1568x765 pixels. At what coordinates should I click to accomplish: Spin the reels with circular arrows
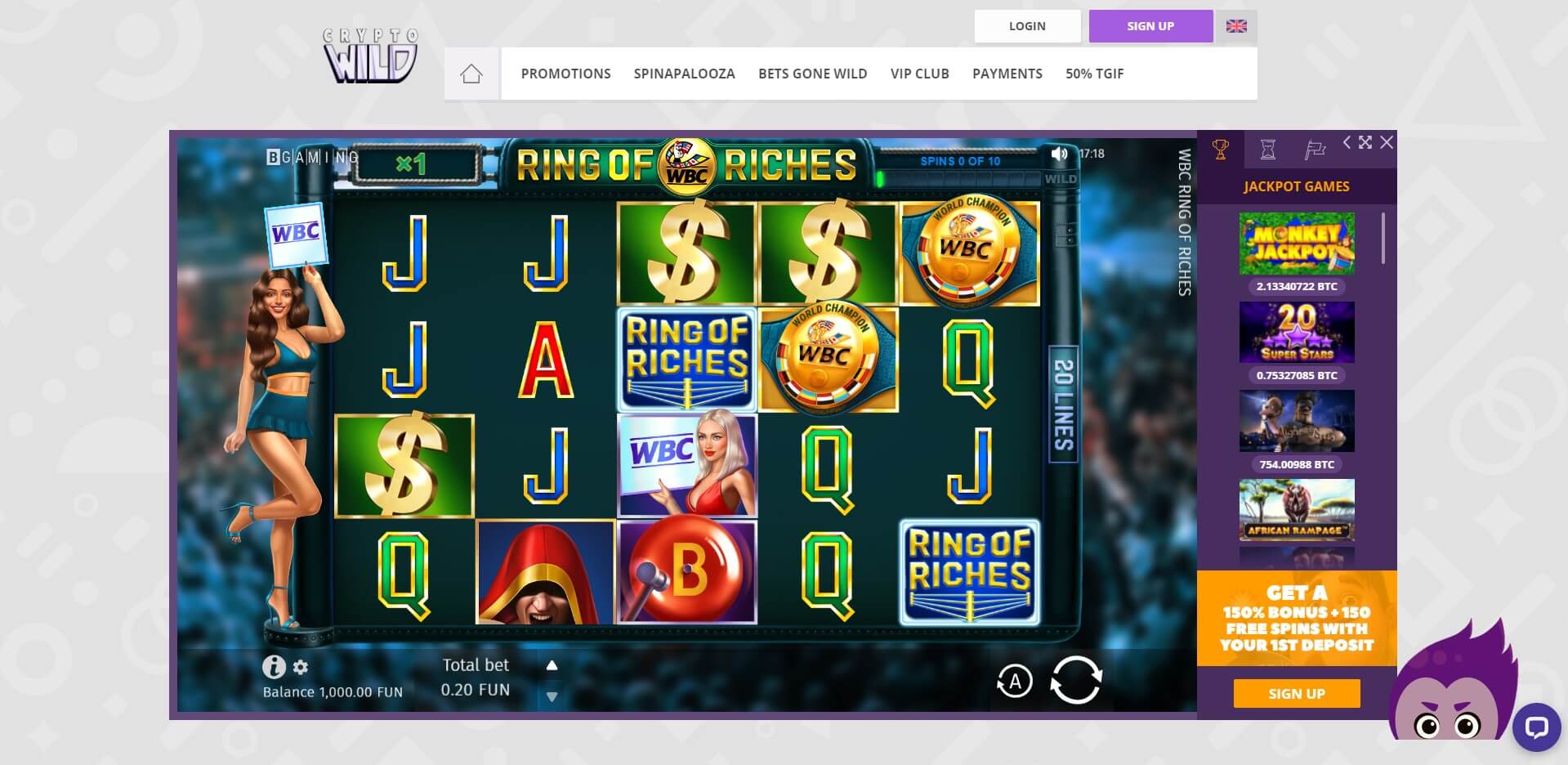[1076, 680]
